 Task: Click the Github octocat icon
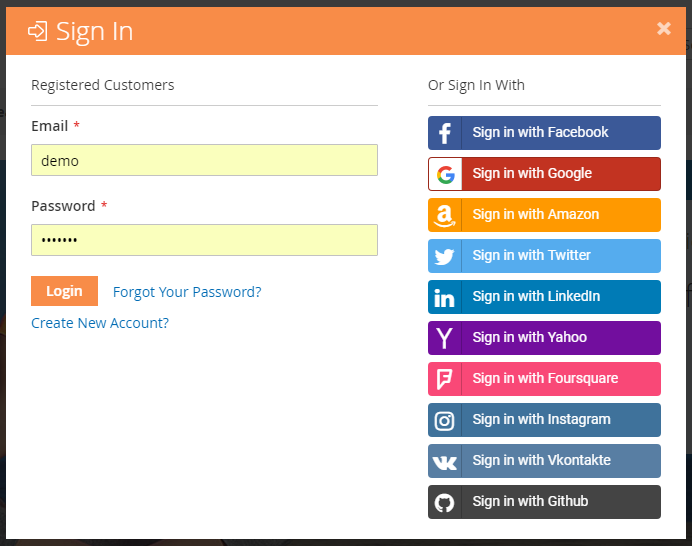(x=445, y=502)
